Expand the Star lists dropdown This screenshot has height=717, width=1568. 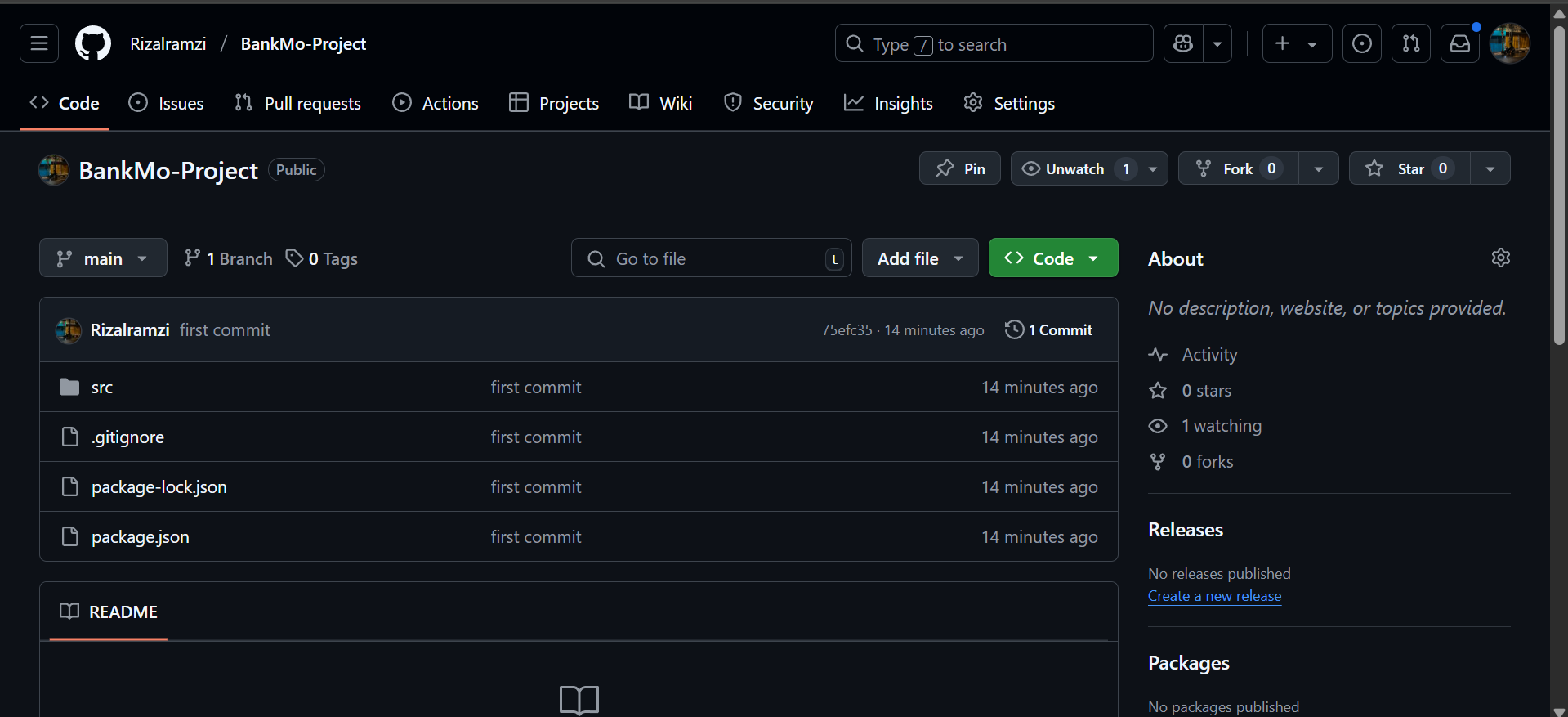(x=1490, y=168)
